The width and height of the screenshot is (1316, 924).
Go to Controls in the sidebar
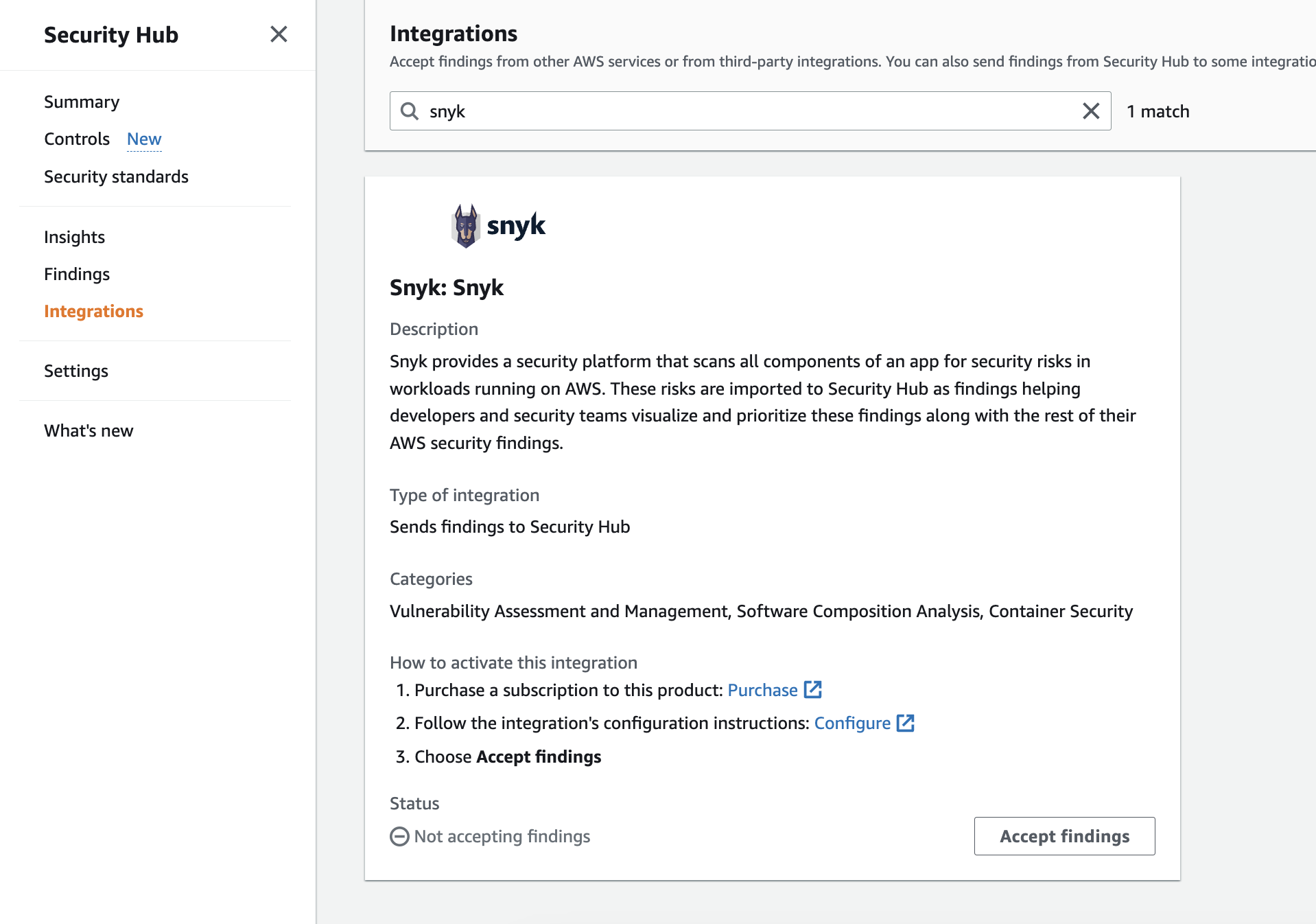[77, 139]
